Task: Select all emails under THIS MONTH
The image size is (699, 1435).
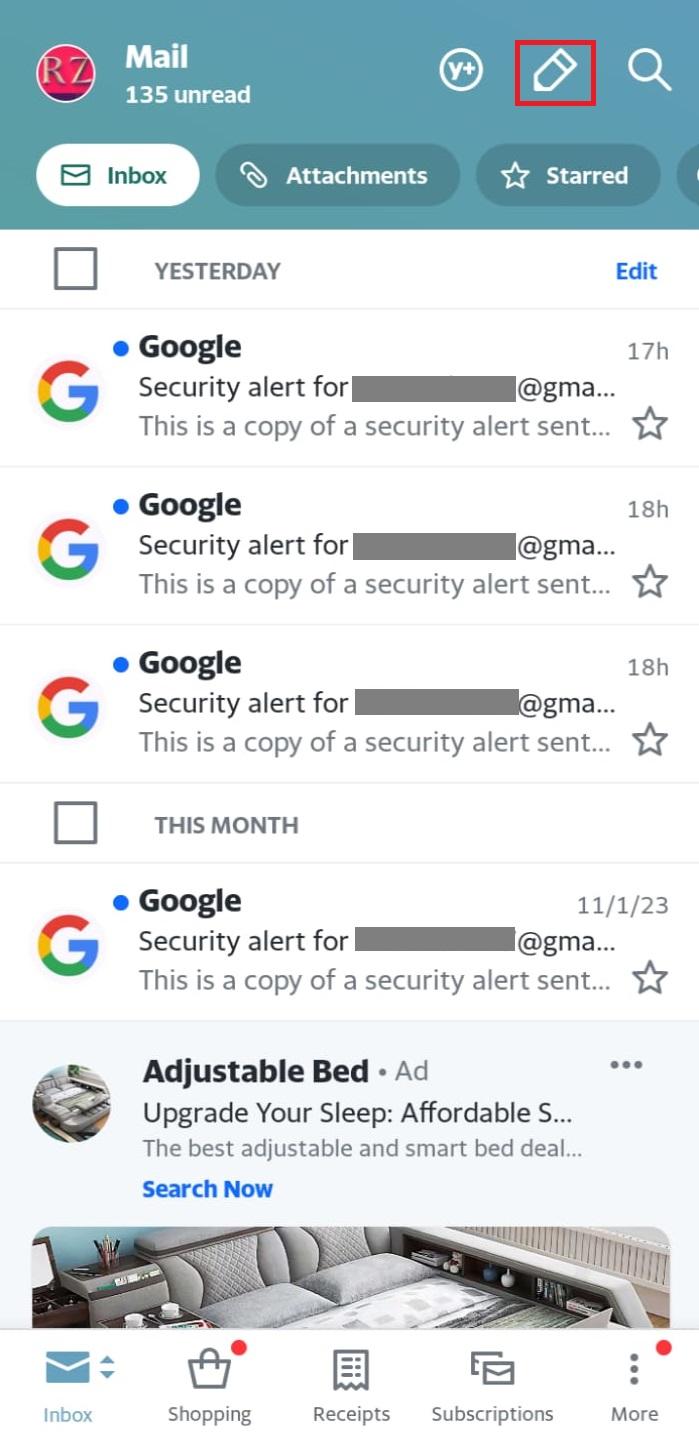Action: click(75, 823)
